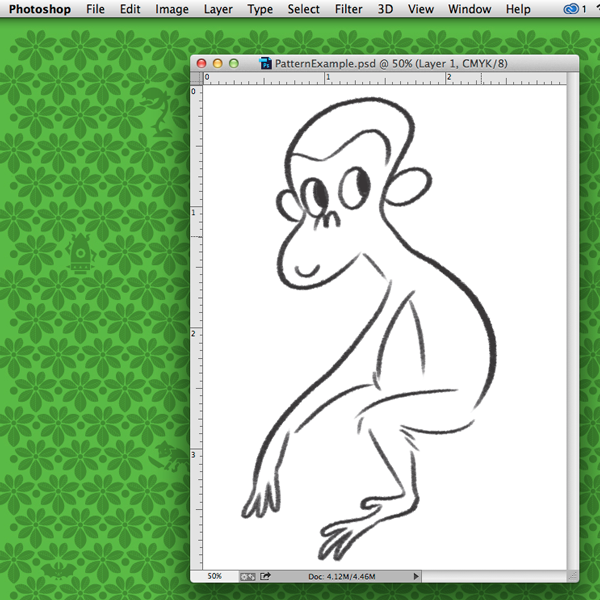Open the Filter menu
Image resolution: width=600 pixels, height=600 pixels.
click(349, 9)
